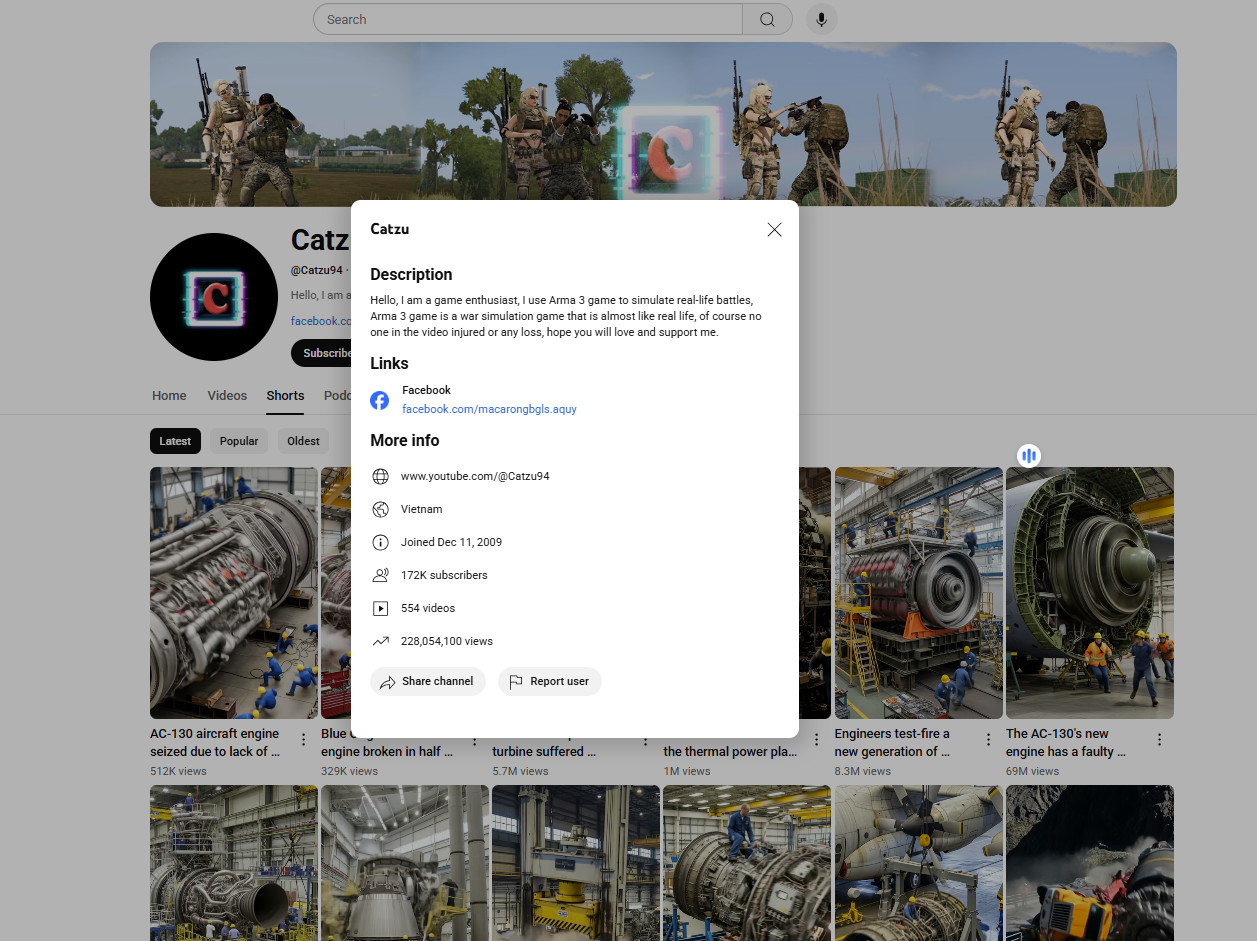Click the search magnifier button
The height and width of the screenshot is (941, 1257).
[767, 19]
